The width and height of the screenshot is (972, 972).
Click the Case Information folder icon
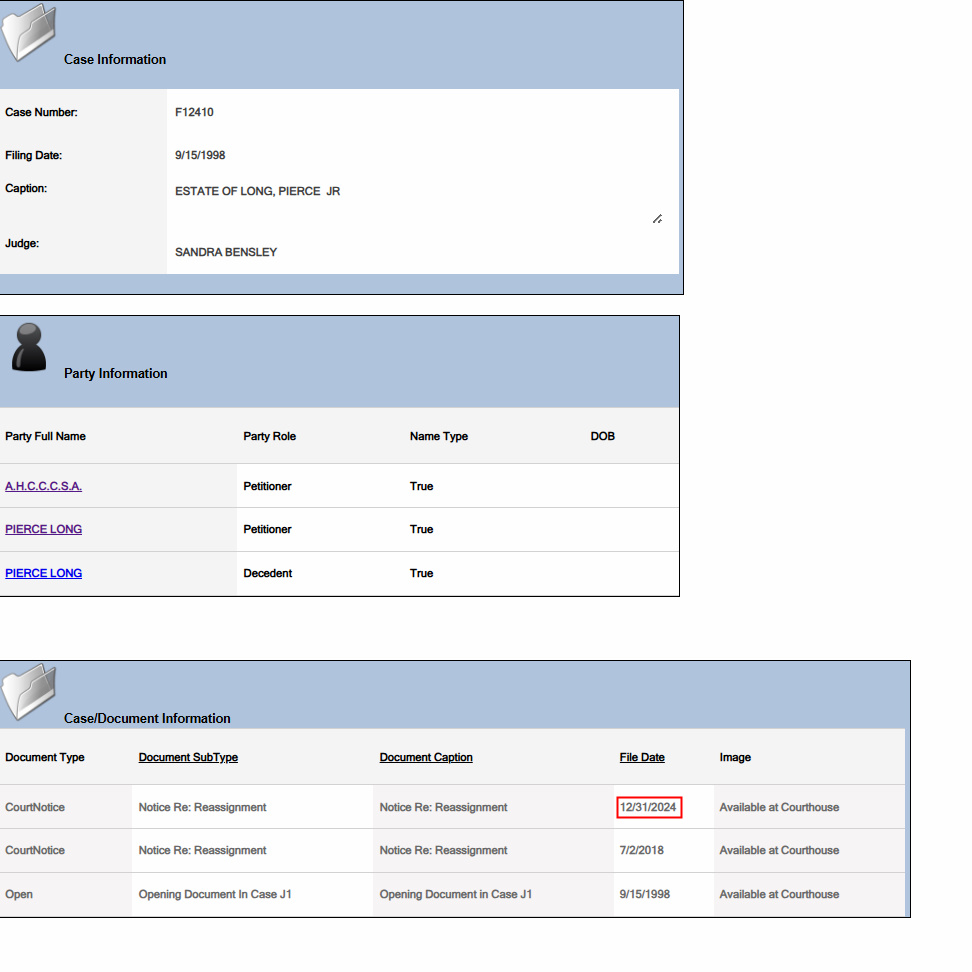29,32
